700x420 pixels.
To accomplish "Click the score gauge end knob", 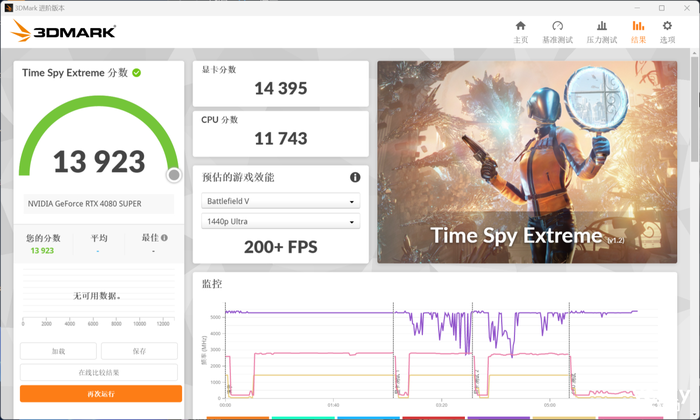I will pyautogui.click(x=174, y=175).
